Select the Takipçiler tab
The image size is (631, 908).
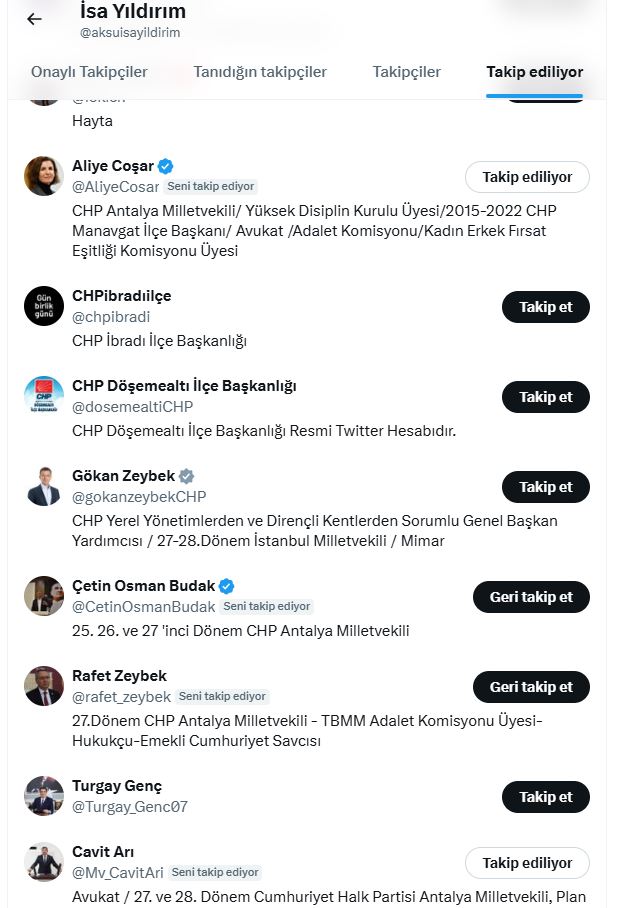(x=406, y=72)
